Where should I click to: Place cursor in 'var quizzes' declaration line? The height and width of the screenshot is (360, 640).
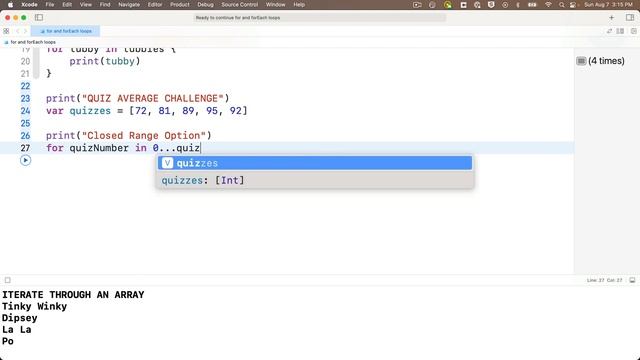pos(147,111)
